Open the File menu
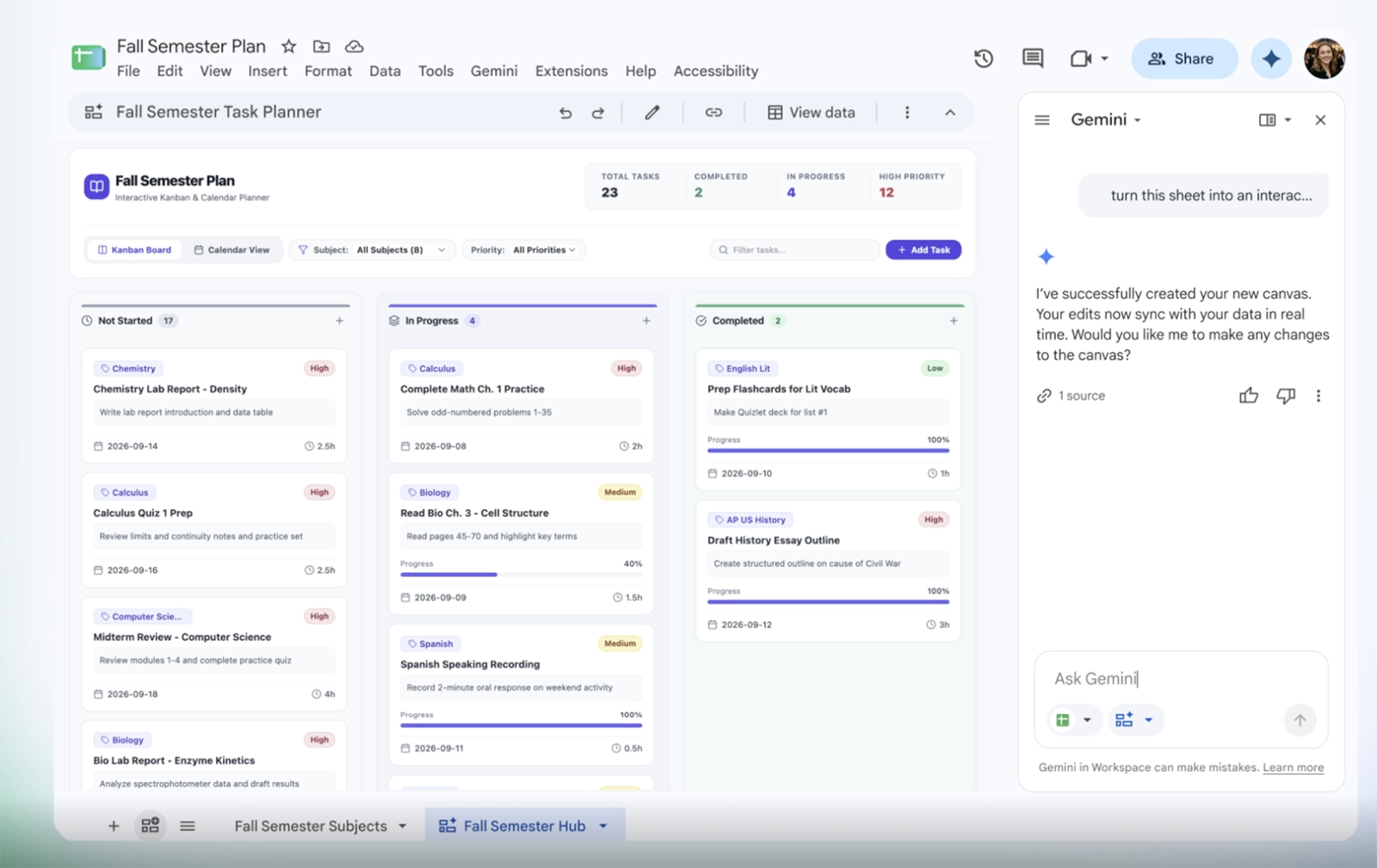 128,71
